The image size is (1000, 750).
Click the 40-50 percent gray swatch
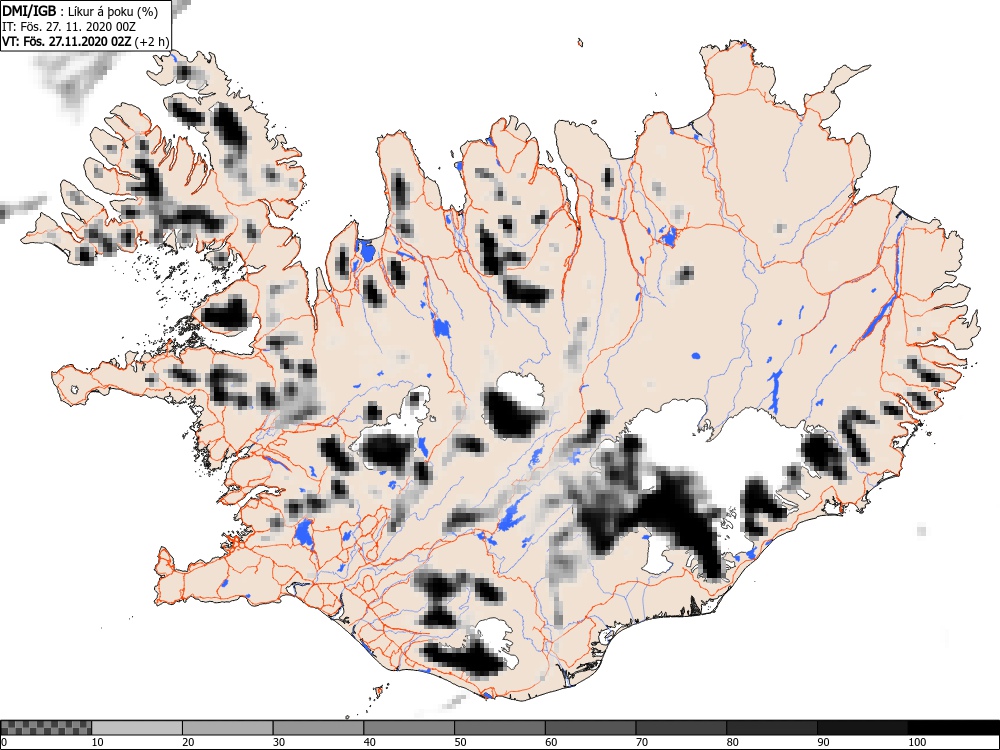(409, 728)
